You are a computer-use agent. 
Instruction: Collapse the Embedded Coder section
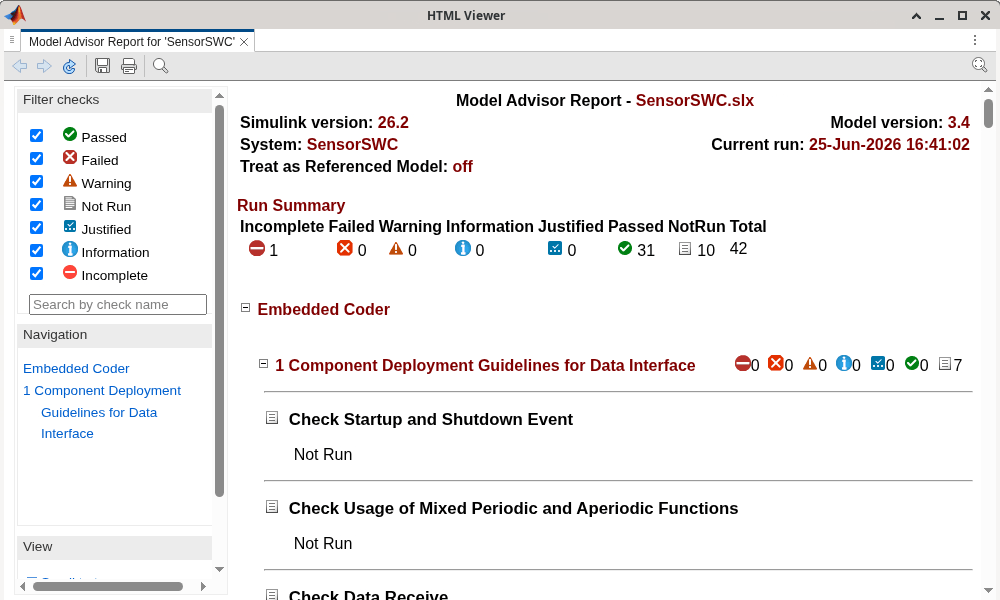point(245,308)
